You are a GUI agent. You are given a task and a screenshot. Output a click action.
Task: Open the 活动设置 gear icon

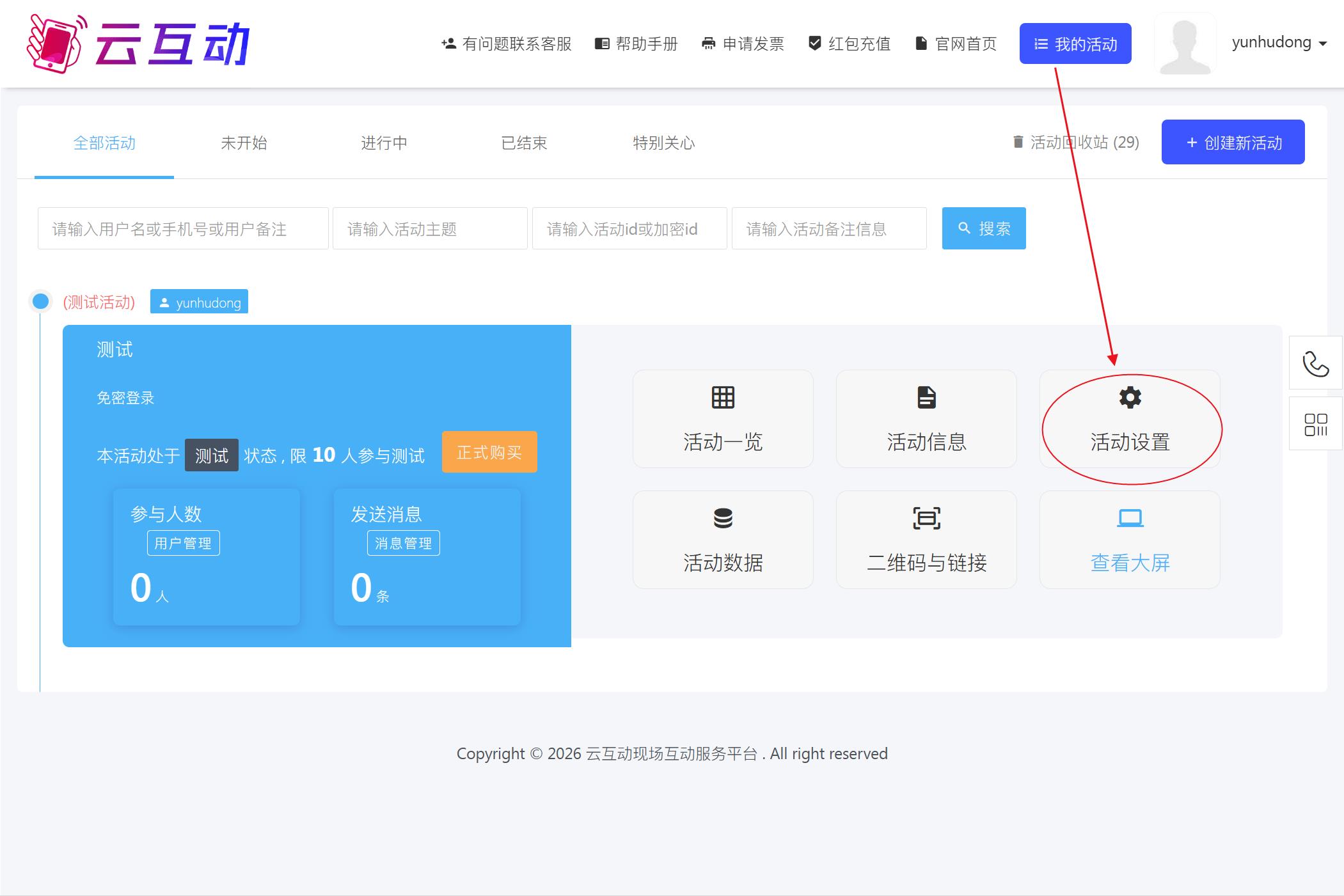(1130, 398)
